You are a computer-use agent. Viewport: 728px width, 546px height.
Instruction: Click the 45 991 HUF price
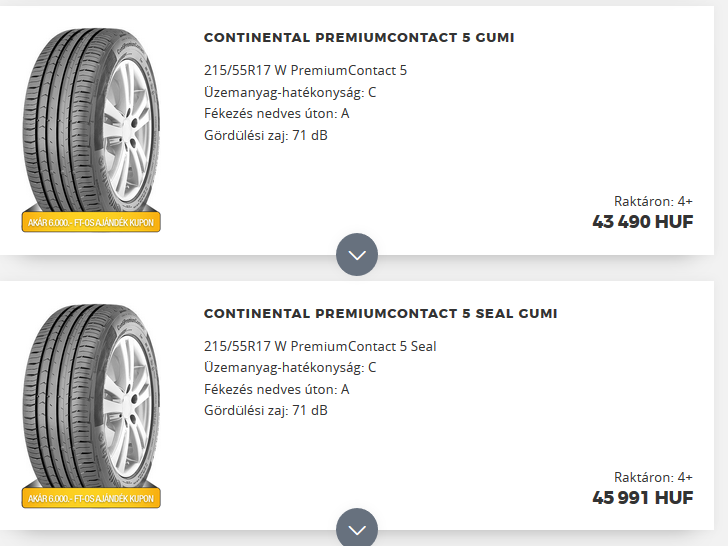(x=642, y=498)
